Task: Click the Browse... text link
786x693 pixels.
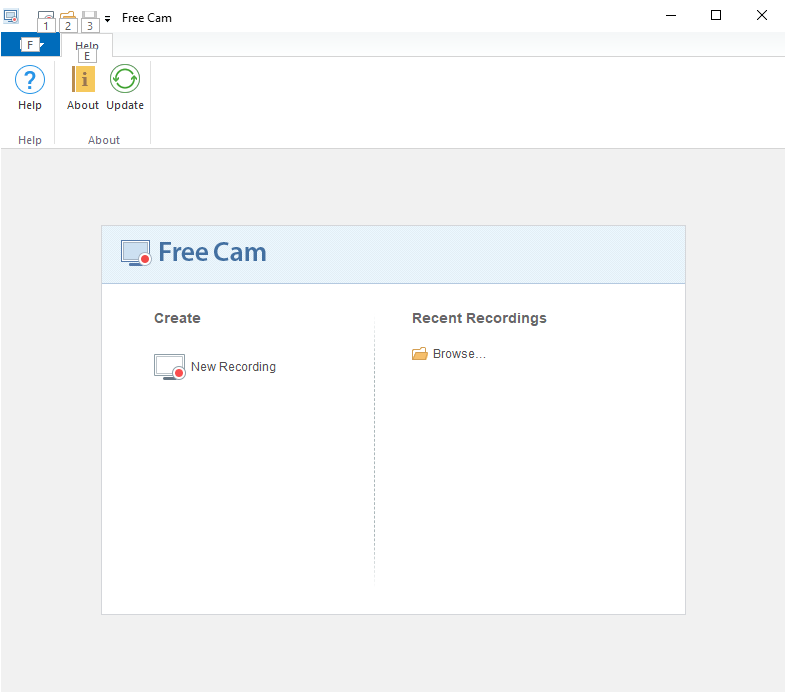Action: [x=459, y=354]
